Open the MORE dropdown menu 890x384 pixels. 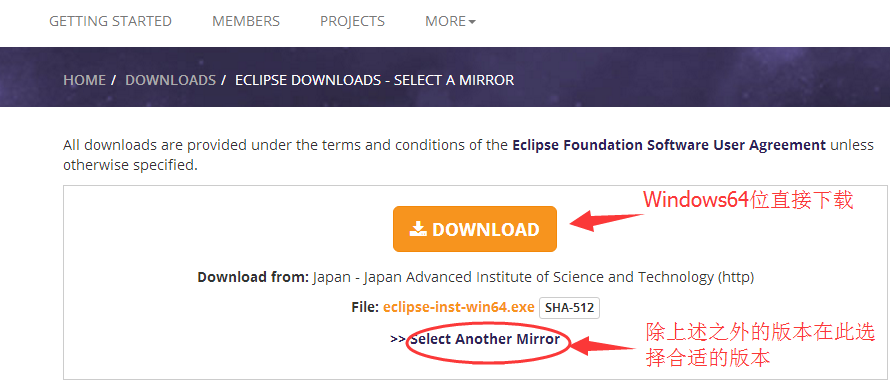pos(450,22)
